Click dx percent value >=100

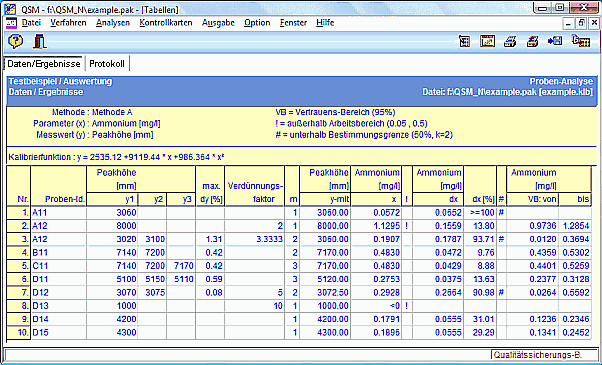[480, 213]
